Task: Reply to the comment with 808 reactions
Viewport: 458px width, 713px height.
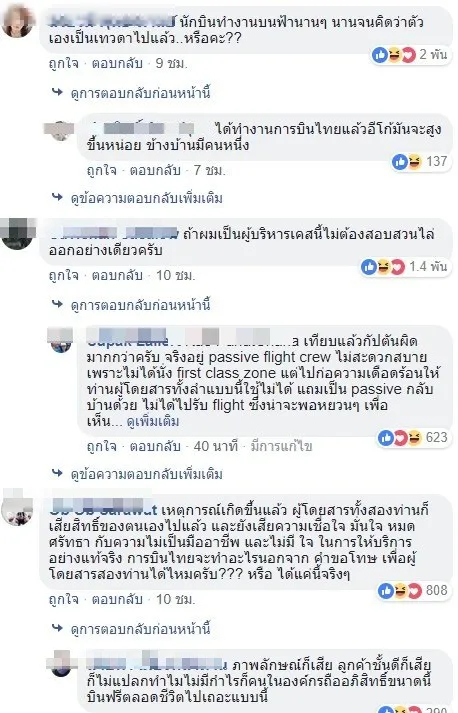Action: click(117, 599)
